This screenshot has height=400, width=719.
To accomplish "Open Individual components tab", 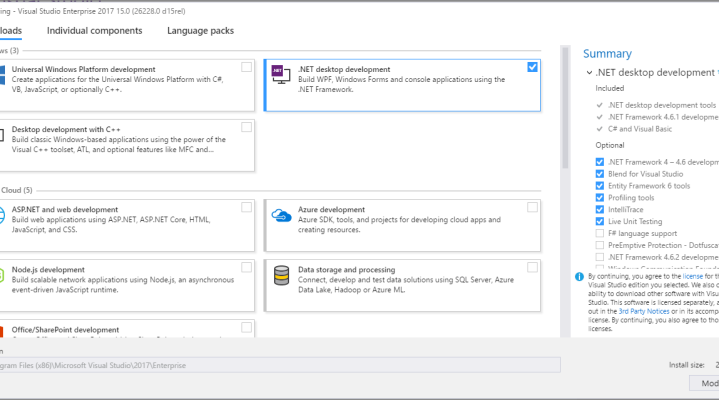I will coord(94,31).
